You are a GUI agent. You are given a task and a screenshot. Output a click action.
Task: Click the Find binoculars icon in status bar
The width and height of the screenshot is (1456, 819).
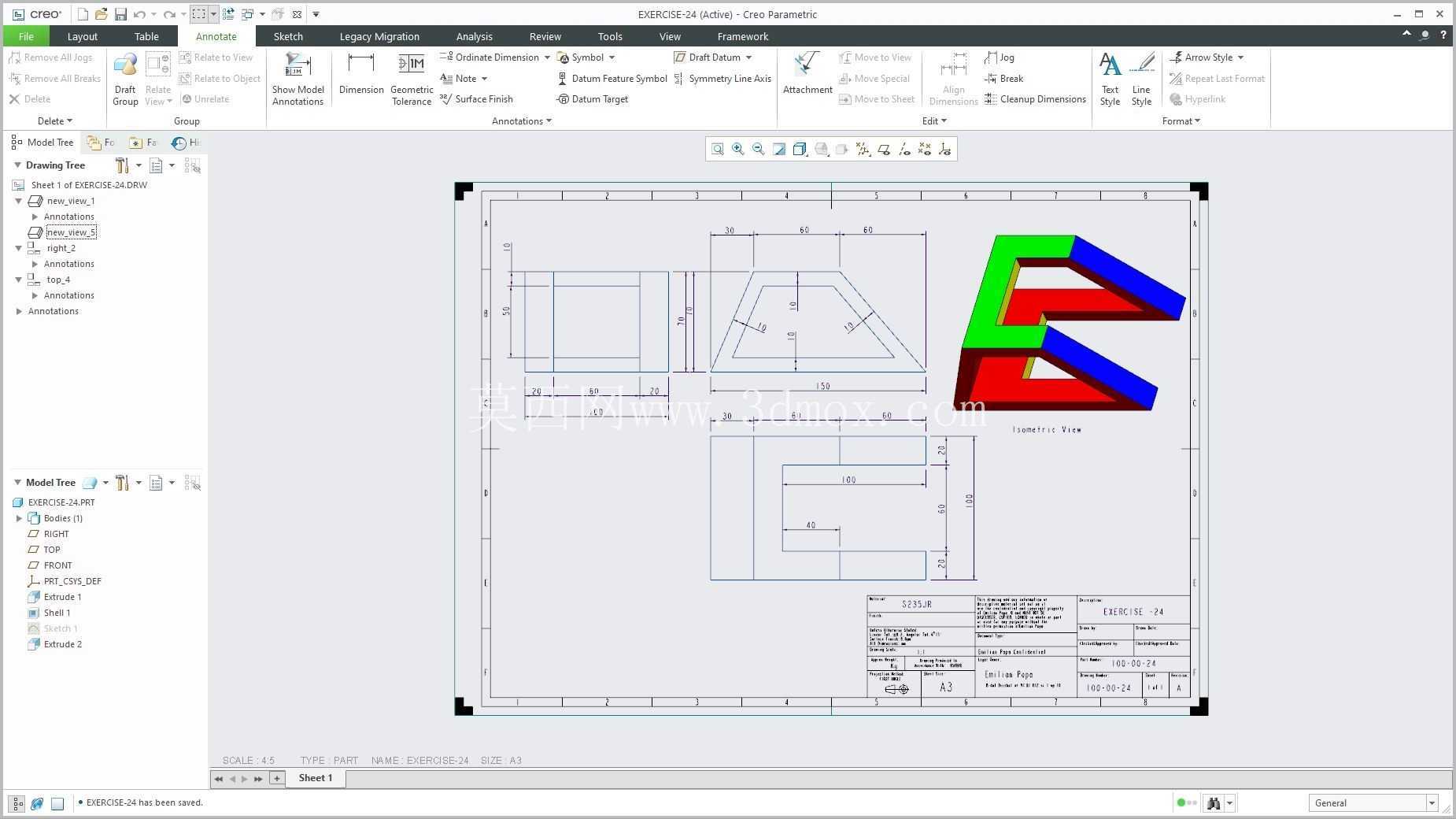(1214, 802)
